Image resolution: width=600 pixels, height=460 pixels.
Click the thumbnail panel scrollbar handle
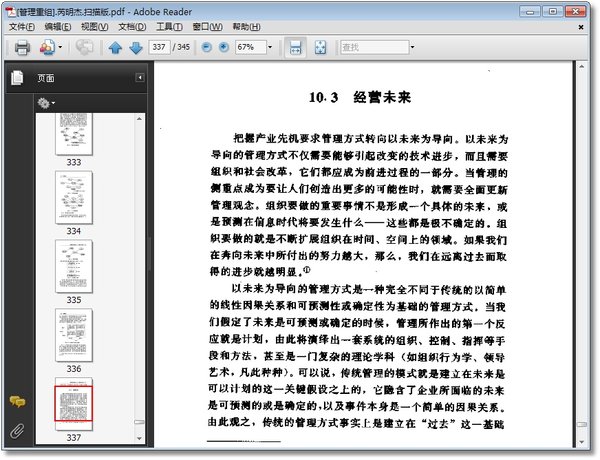point(139,422)
